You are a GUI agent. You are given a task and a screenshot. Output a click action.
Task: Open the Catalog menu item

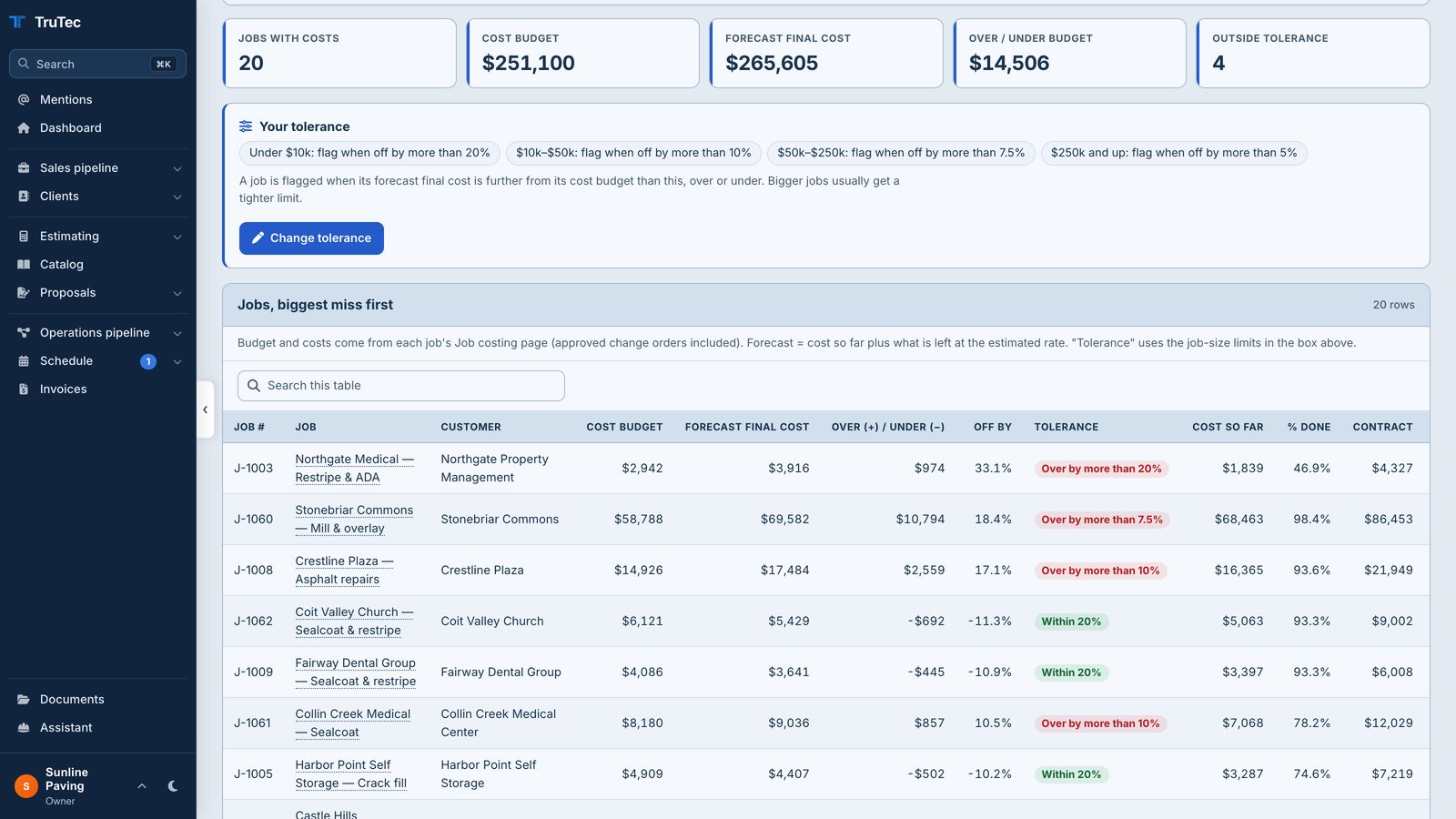[97, 264]
